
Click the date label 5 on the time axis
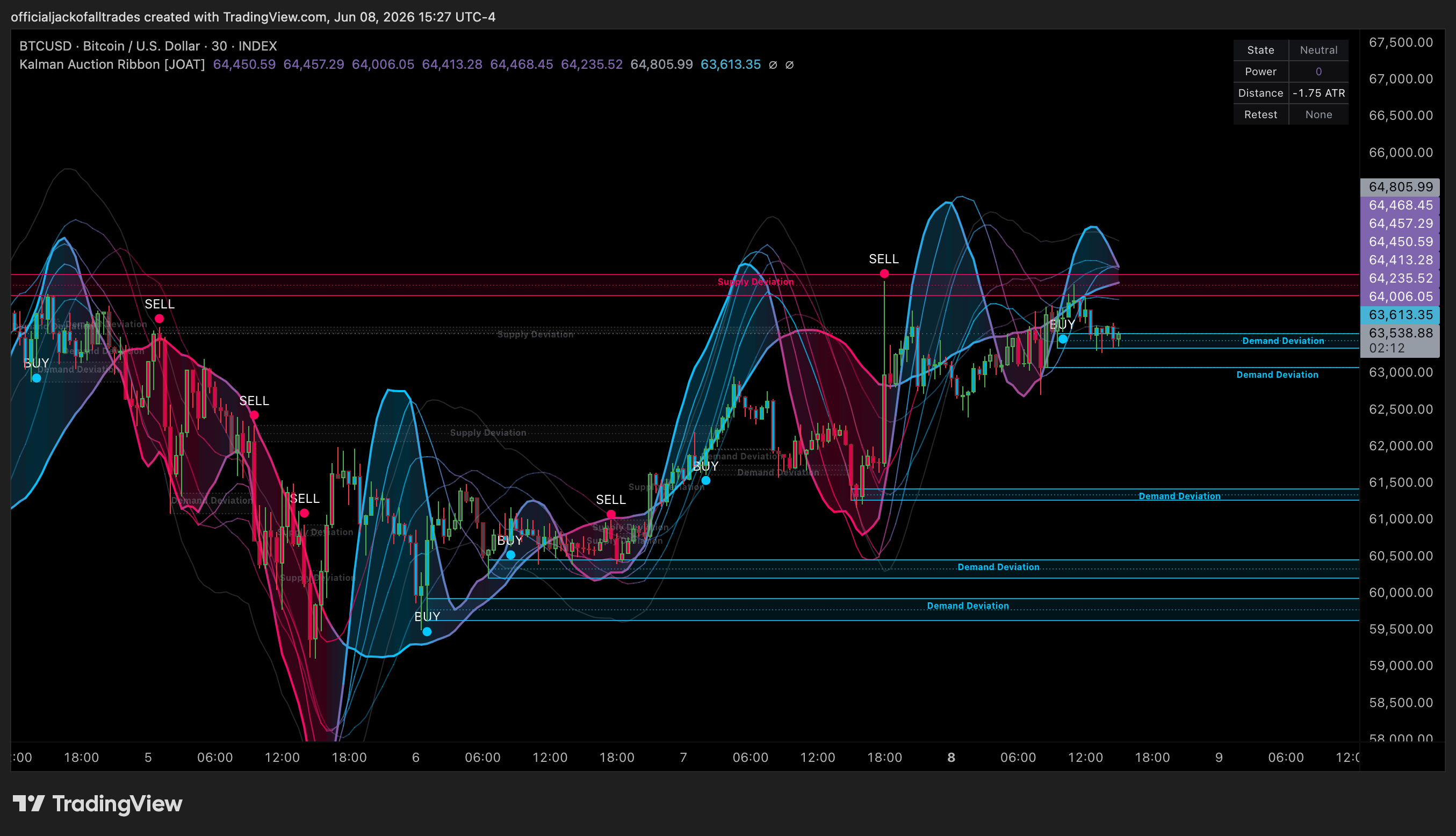(x=148, y=758)
